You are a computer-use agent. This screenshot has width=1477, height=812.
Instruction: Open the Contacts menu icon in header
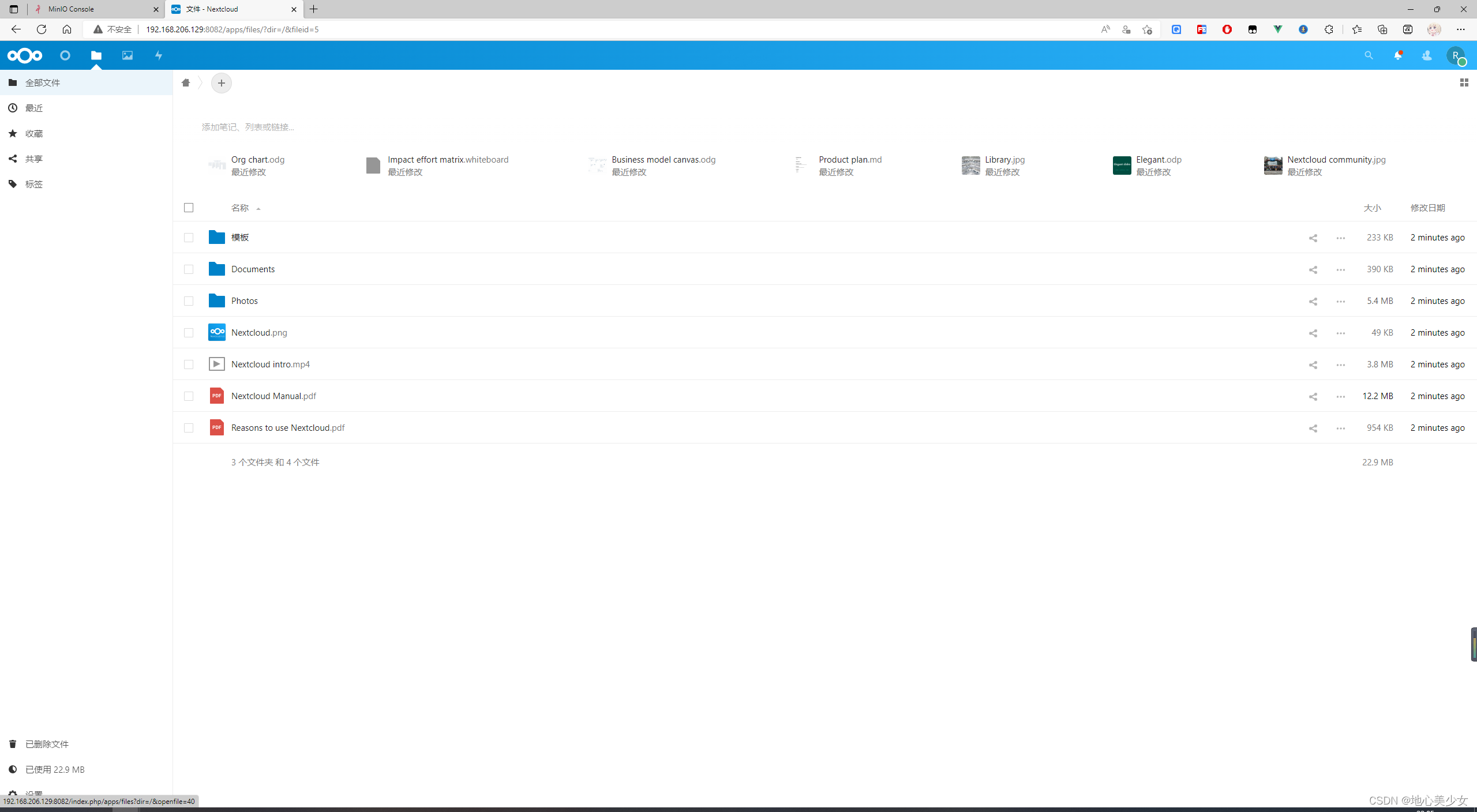[x=1427, y=55]
